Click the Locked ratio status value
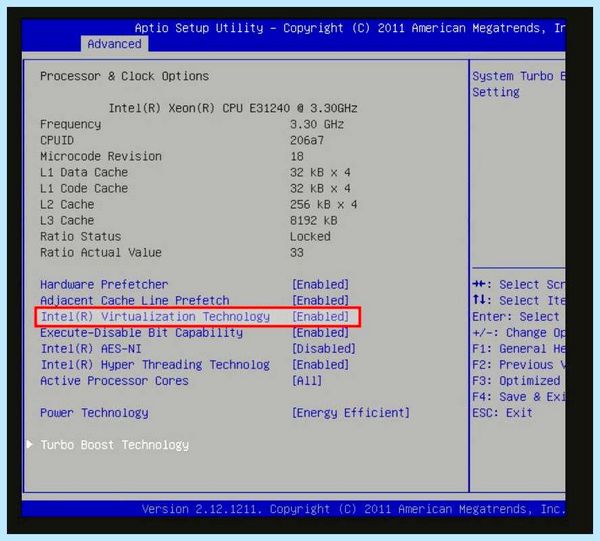The width and height of the screenshot is (600, 541). click(x=310, y=237)
